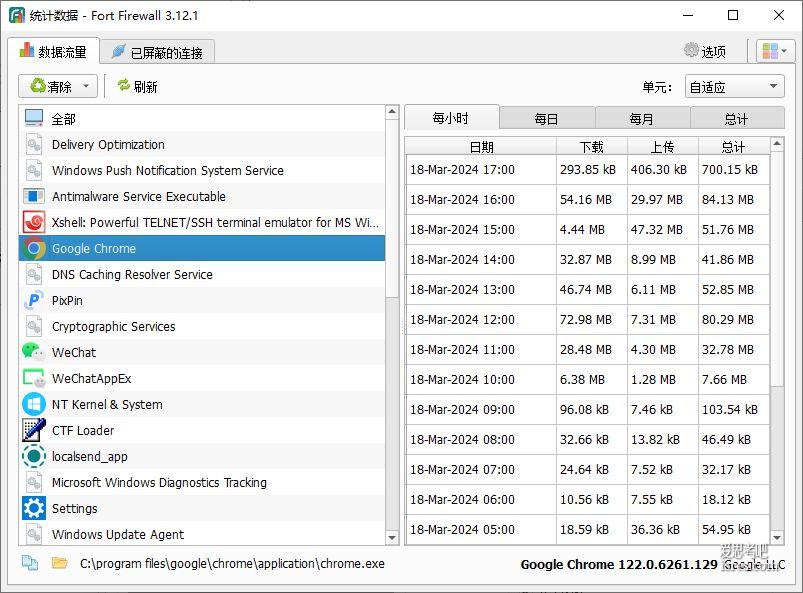Click the app list scroll down arrow
803x593 pixels.
[392, 538]
